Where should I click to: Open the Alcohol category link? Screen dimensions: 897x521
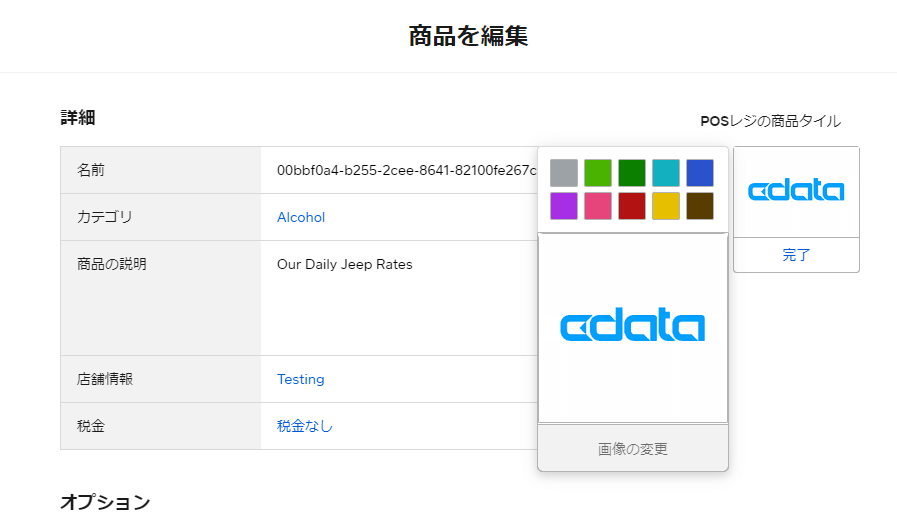click(x=301, y=217)
